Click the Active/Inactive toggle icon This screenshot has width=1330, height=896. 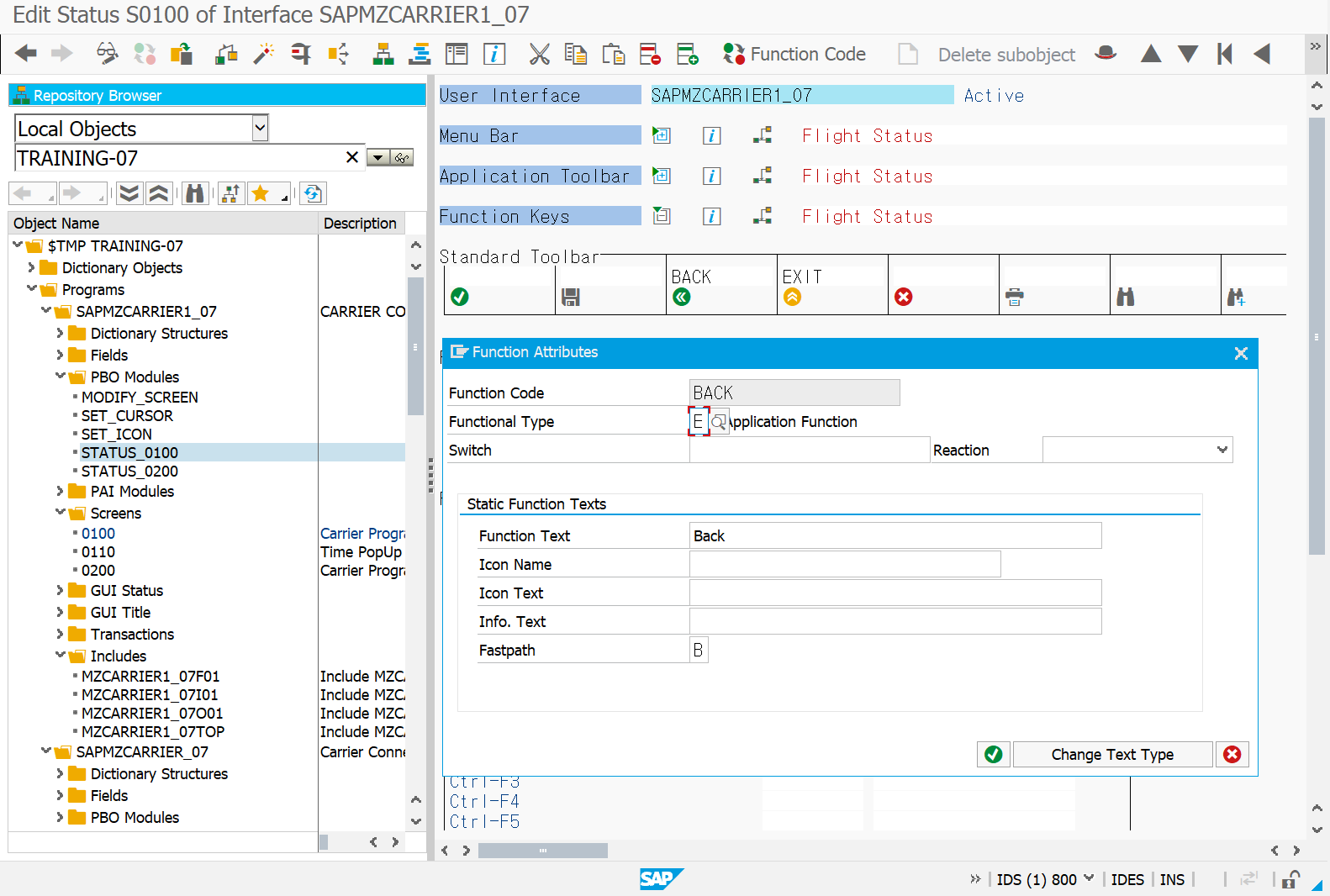145,54
